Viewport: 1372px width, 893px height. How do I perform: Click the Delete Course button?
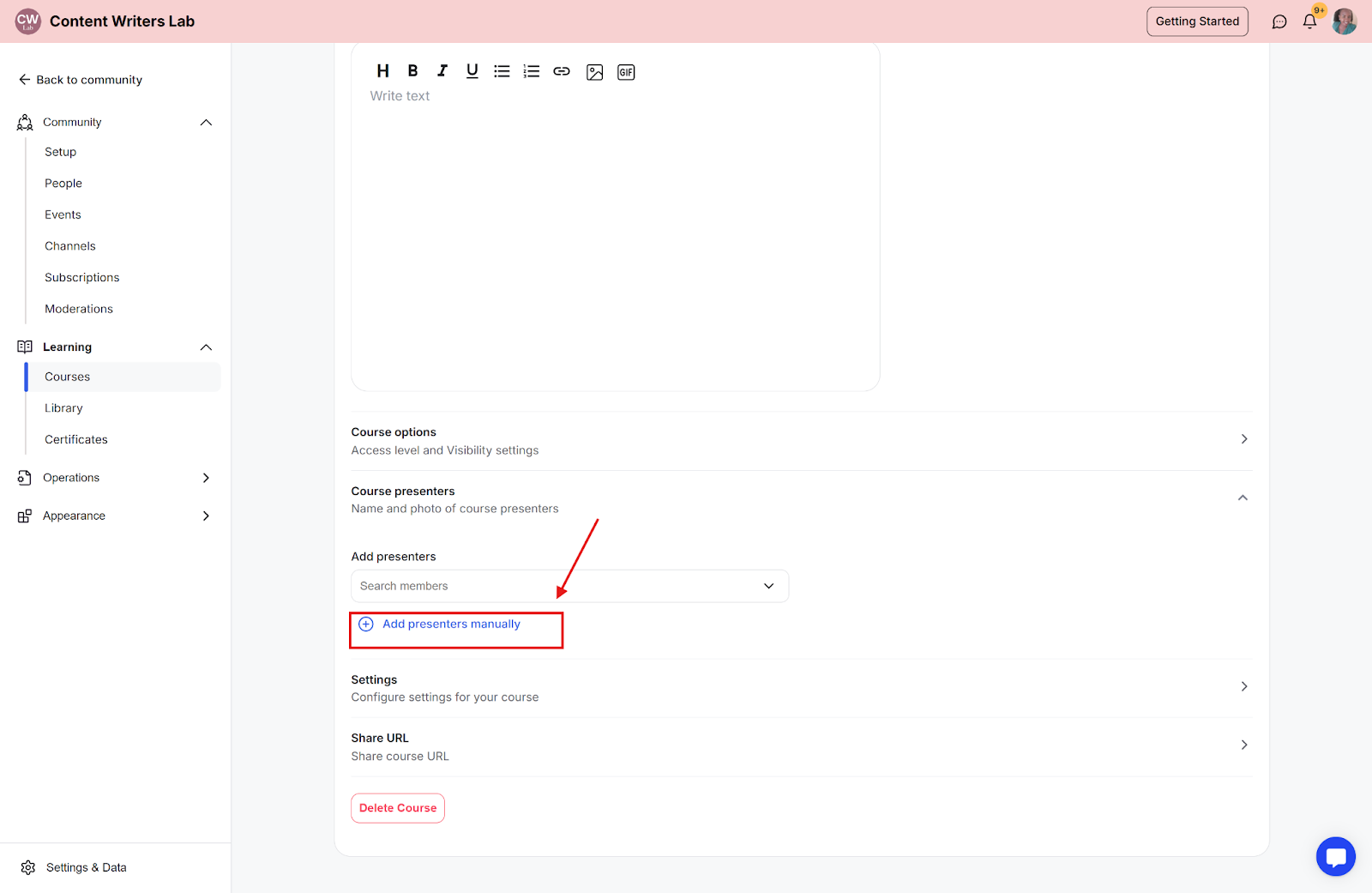(x=398, y=808)
